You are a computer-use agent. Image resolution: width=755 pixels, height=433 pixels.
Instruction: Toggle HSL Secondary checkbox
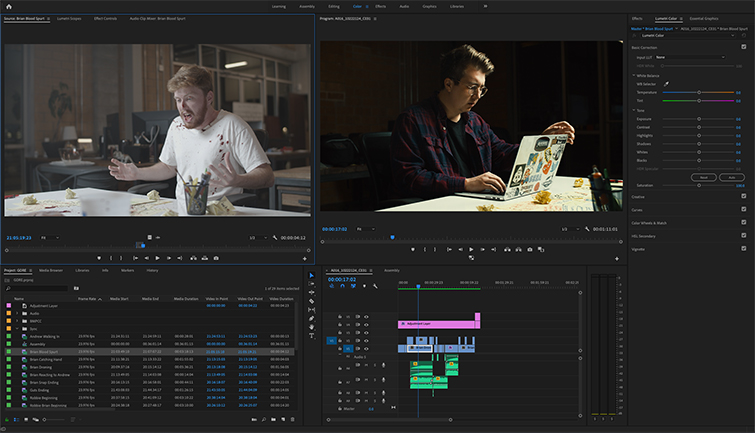tap(743, 235)
